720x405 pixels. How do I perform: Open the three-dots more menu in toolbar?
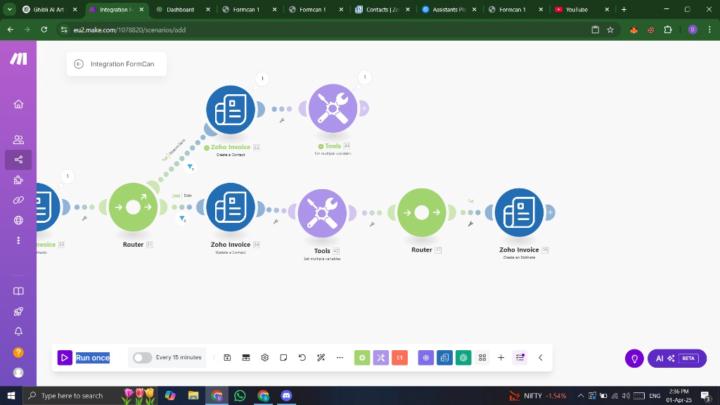[340, 358]
